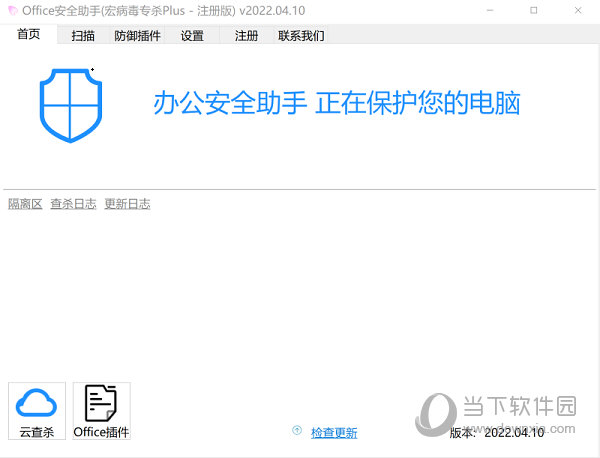Maximize the Office安全助手 window

pyautogui.click(x=534, y=11)
